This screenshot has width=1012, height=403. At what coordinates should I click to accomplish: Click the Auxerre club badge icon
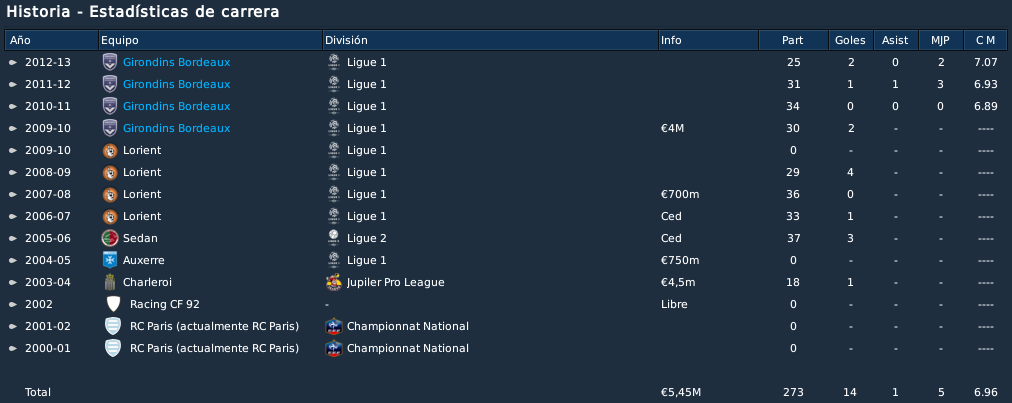110,260
